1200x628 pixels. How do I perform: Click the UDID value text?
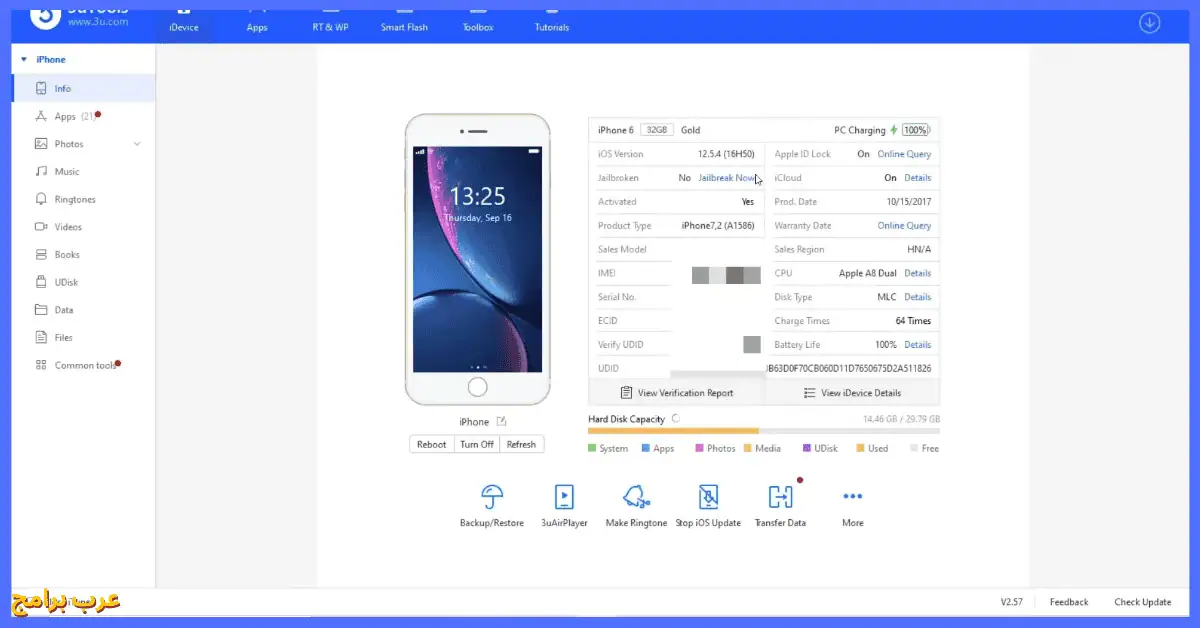click(849, 369)
